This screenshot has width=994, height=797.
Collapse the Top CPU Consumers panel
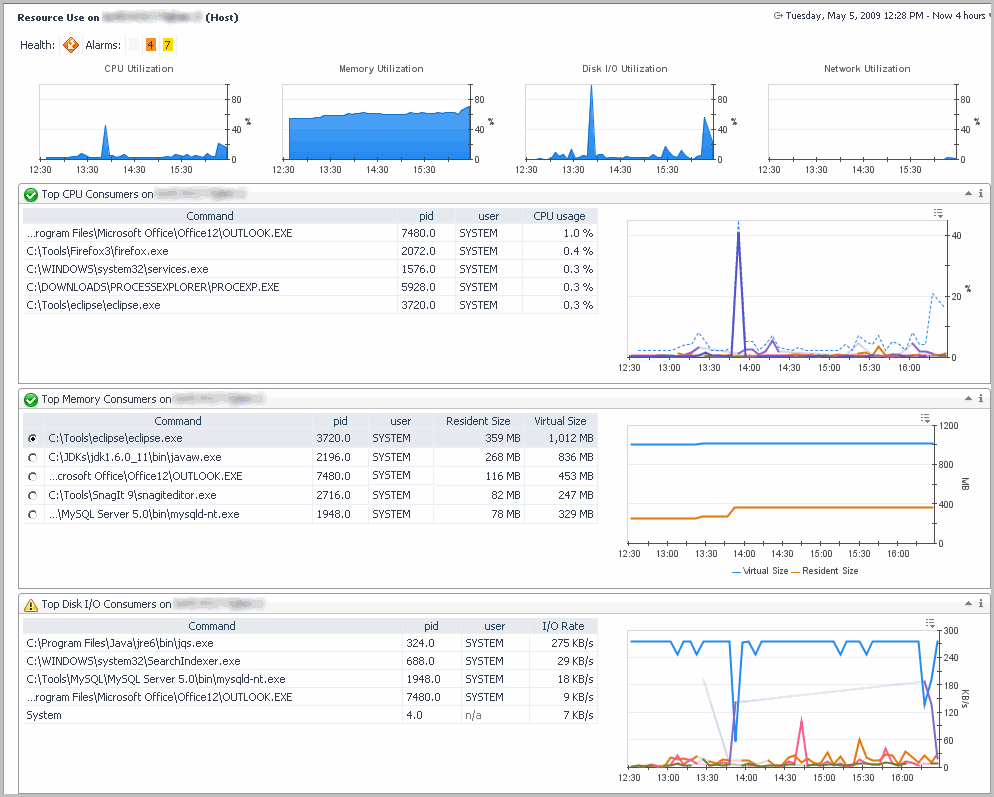click(x=967, y=194)
